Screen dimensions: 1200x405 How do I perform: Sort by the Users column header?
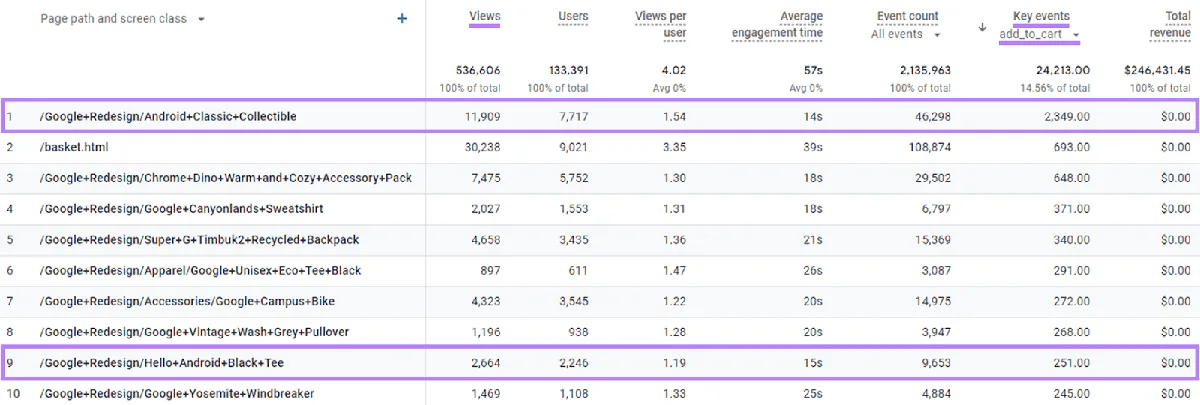pyautogui.click(x=573, y=16)
